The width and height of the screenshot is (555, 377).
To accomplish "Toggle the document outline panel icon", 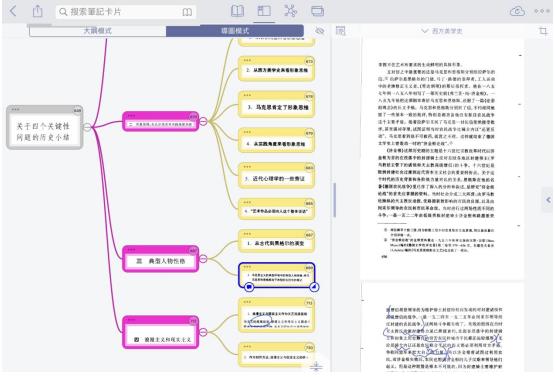I will tap(341, 31).
